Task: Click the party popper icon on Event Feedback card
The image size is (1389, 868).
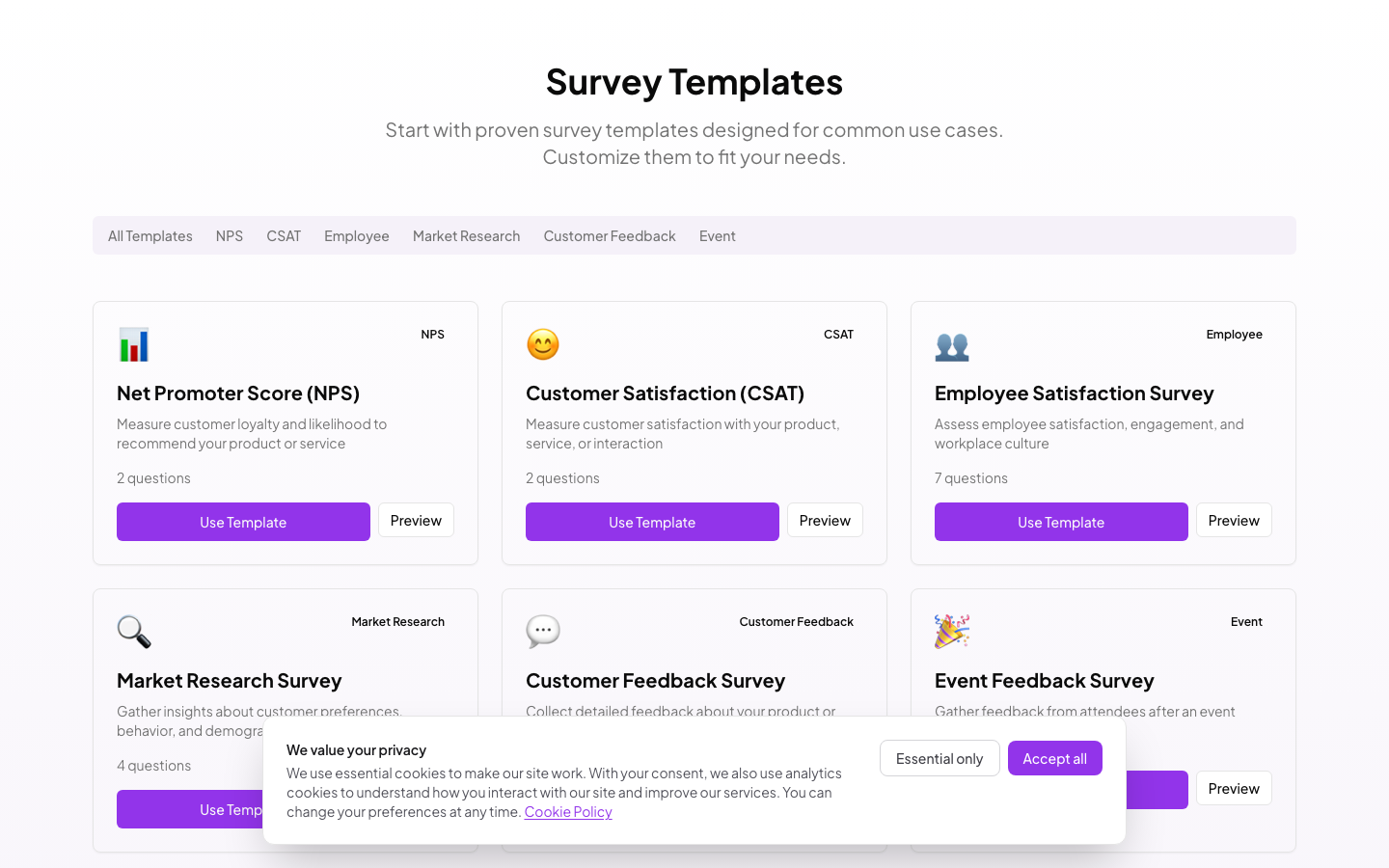Action: point(952,632)
